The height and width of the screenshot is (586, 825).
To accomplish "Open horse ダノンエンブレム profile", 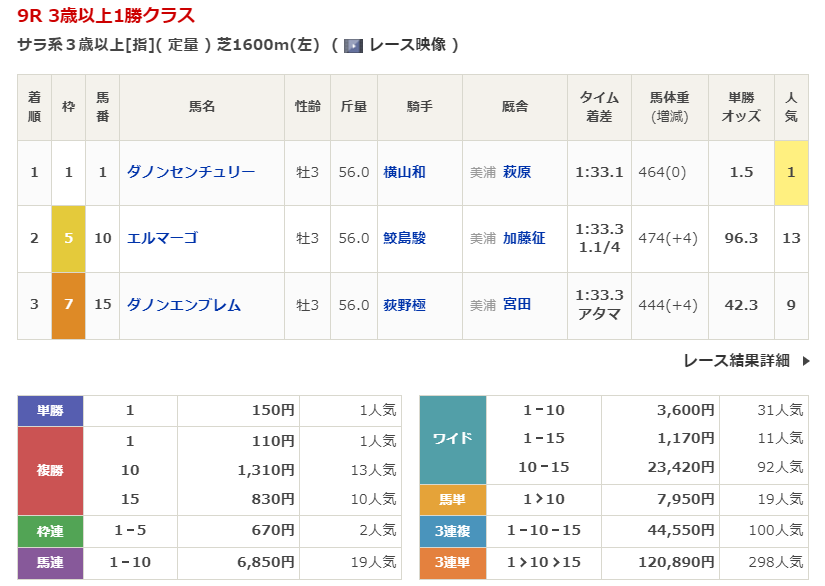I will click(x=184, y=305).
